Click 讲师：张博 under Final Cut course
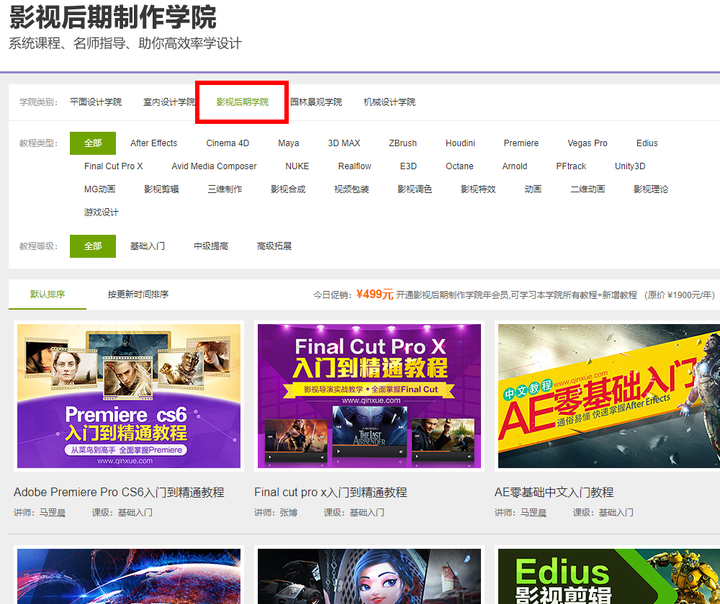The image size is (720, 604). tap(276, 513)
